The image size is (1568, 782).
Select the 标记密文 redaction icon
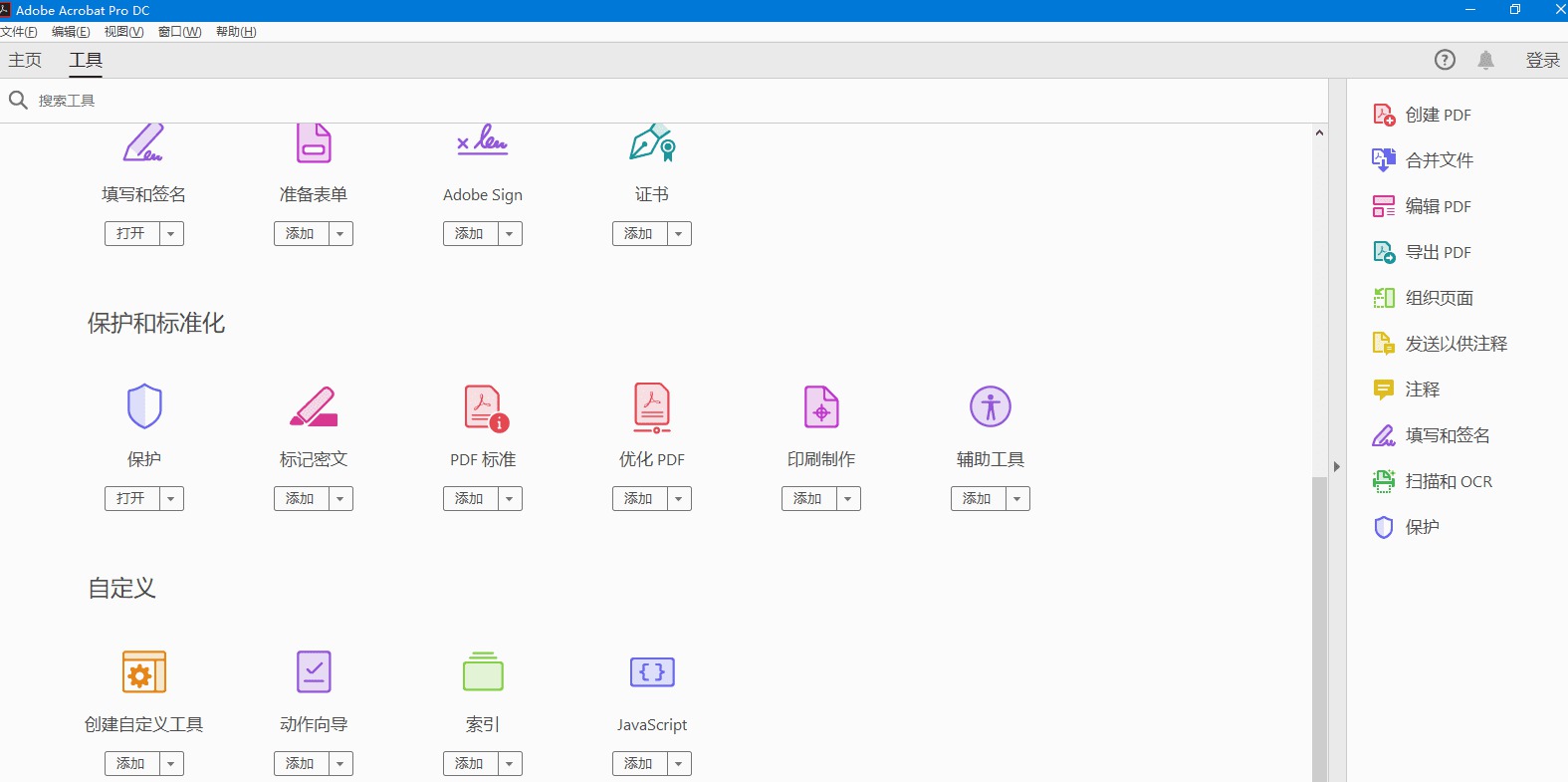click(314, 406)
